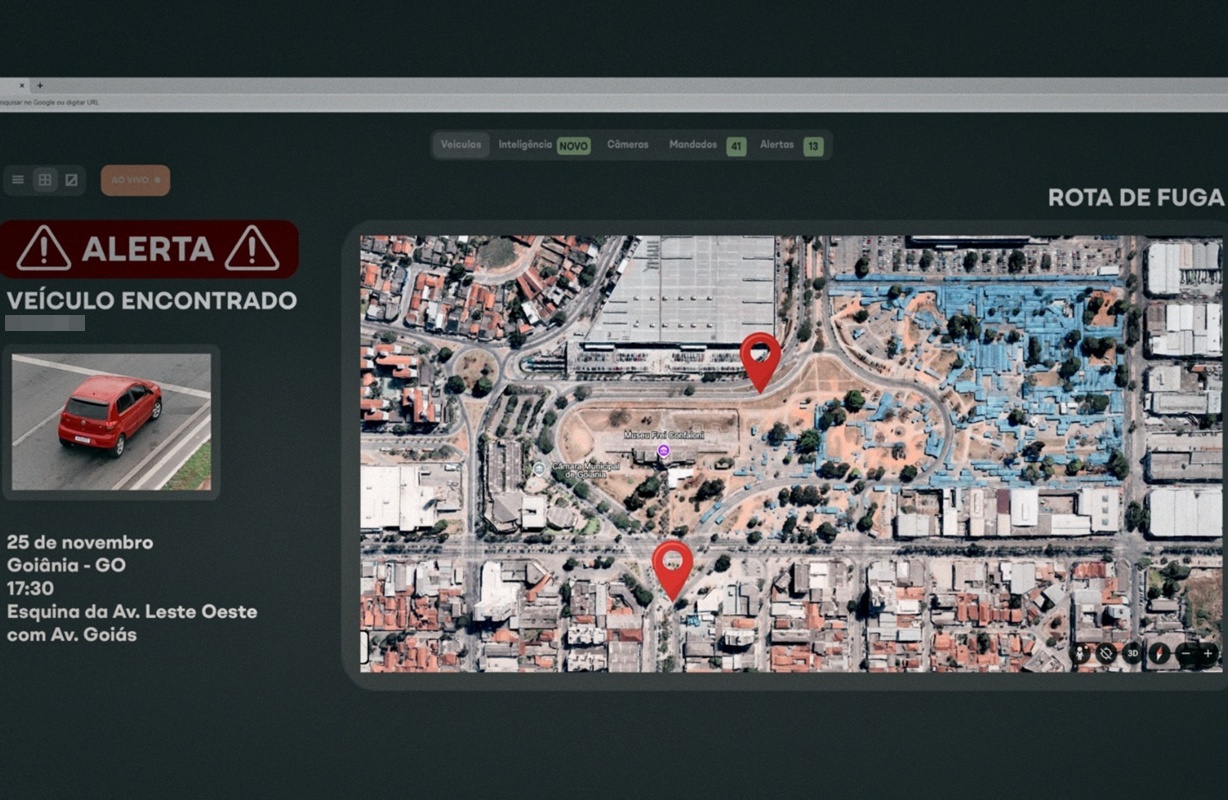The image size is (1228, 800).
Task: Click the map rotation/tilt reset icon
Action: [1106, 654]
